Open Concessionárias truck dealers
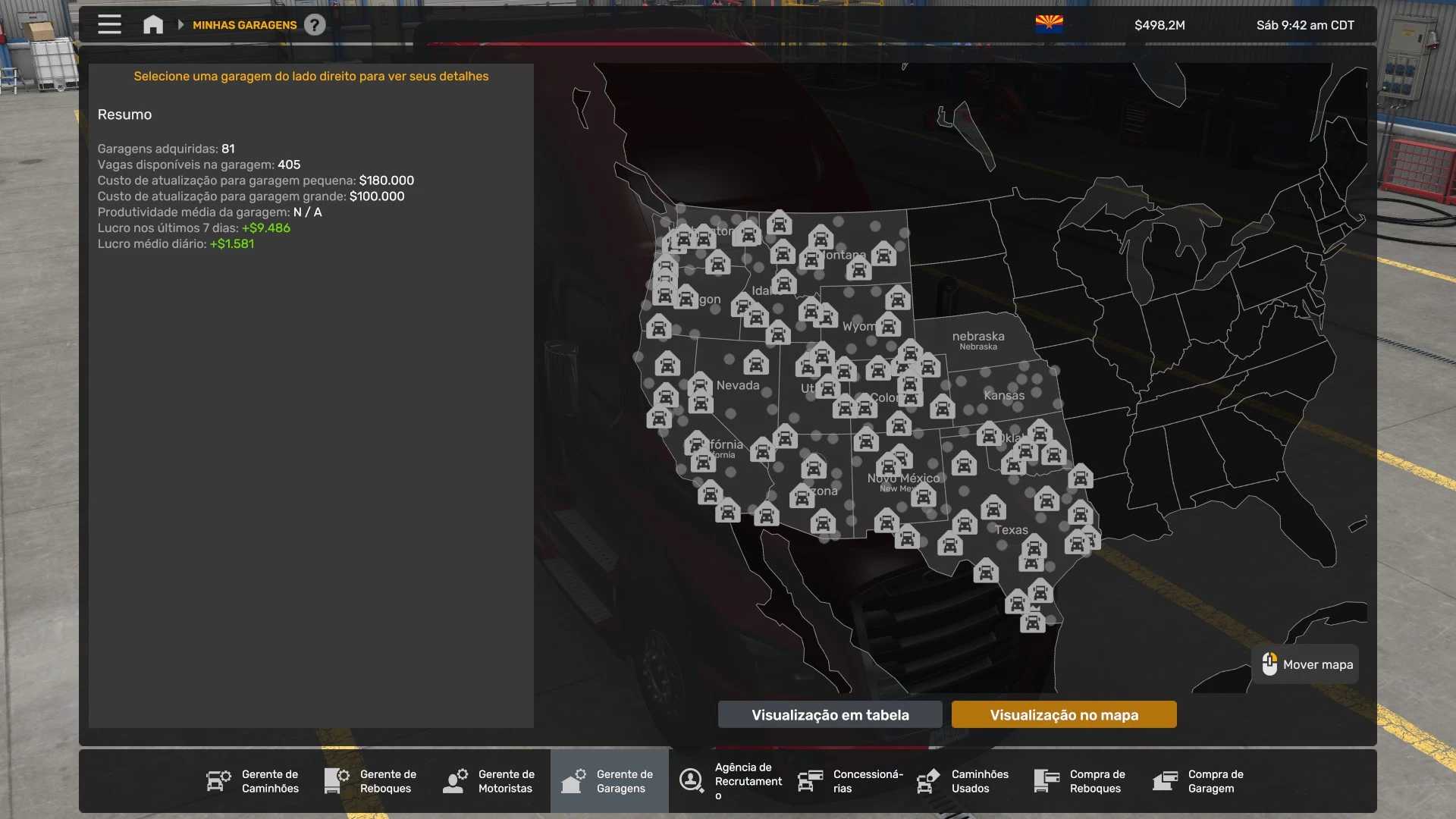Screen dimensions: 1456x819 point(850,781)
